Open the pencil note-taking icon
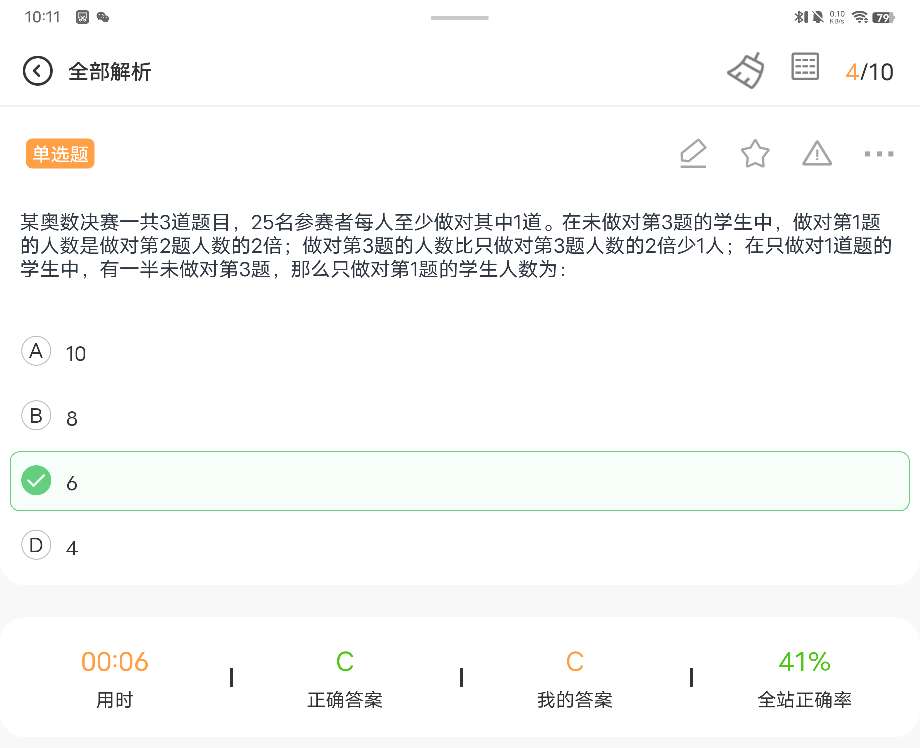 tap(693, 154)
